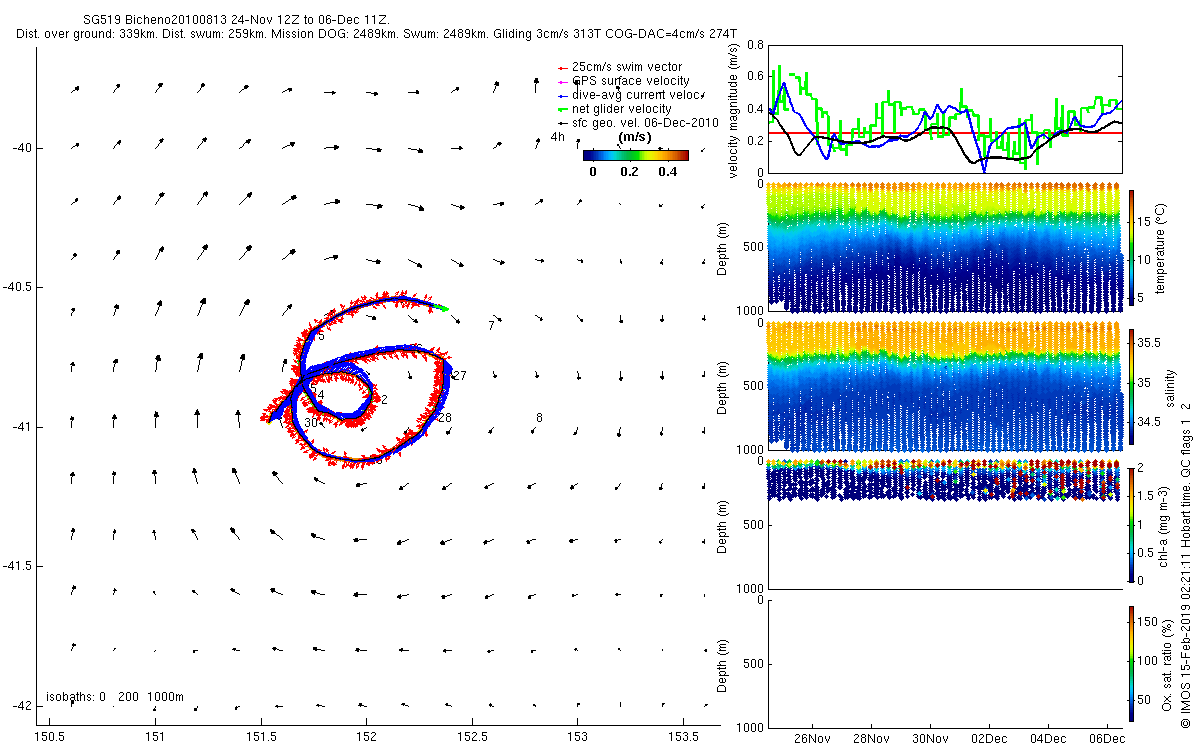Click the '28Nov' date tick
This screenshot has height=750, width=1200.
click(x=870, y=739)
